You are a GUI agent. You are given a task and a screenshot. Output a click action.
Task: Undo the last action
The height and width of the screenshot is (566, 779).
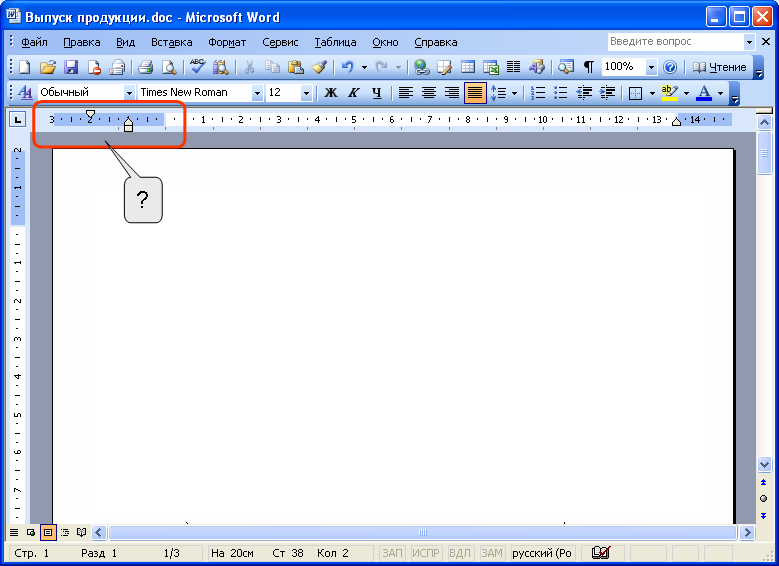tap(347, 67)
